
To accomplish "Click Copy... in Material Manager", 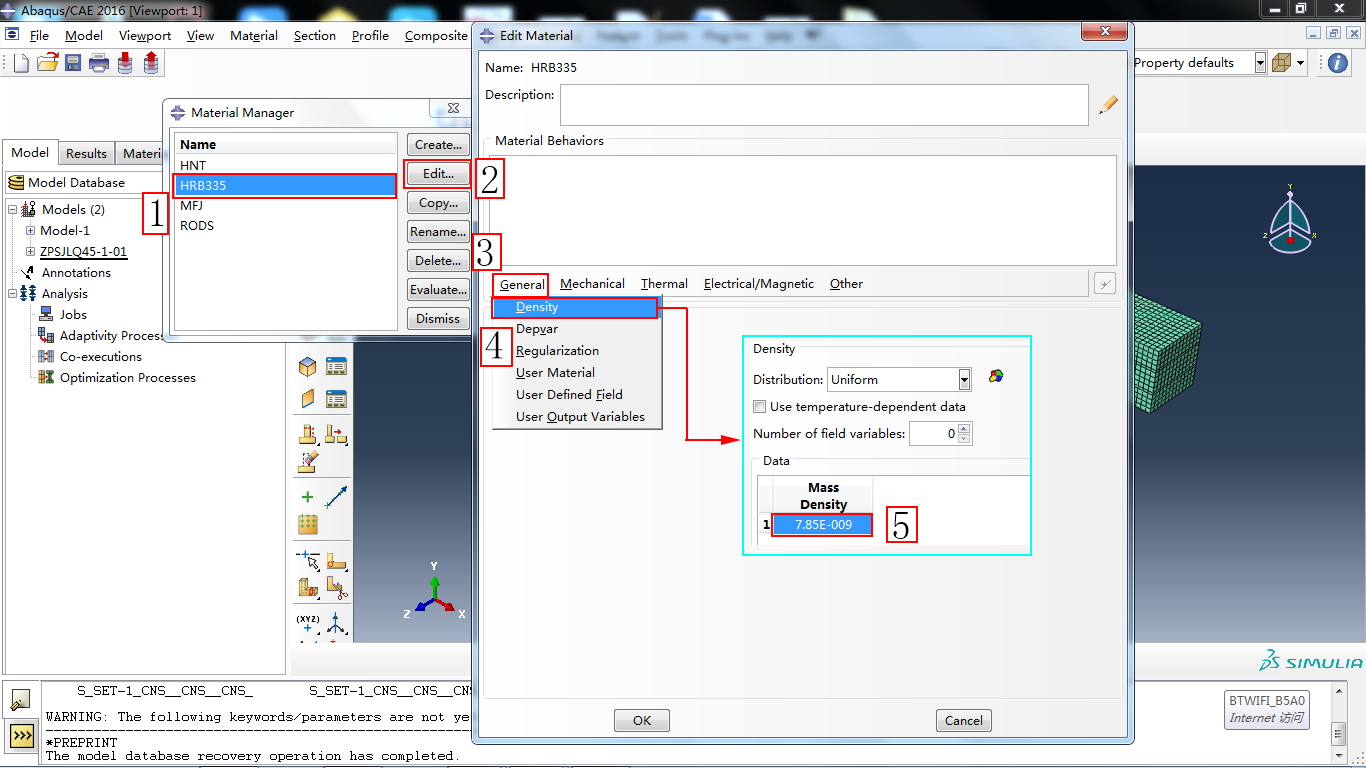I will pos(438,203).
